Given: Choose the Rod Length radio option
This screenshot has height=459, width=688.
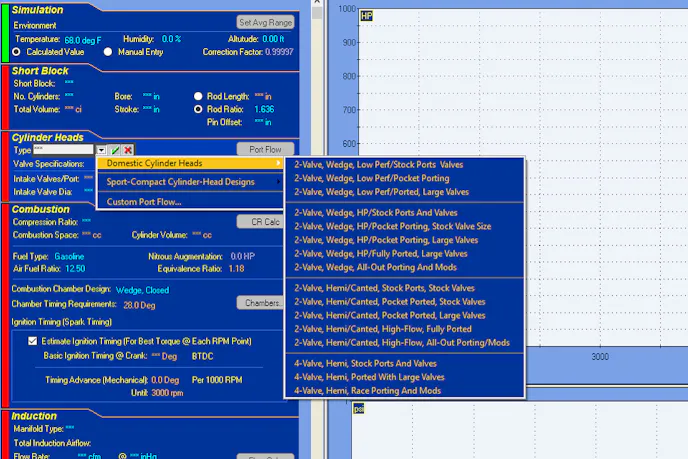Looking at the screenshot, I should pyautogui.click(x=198, y=96).
